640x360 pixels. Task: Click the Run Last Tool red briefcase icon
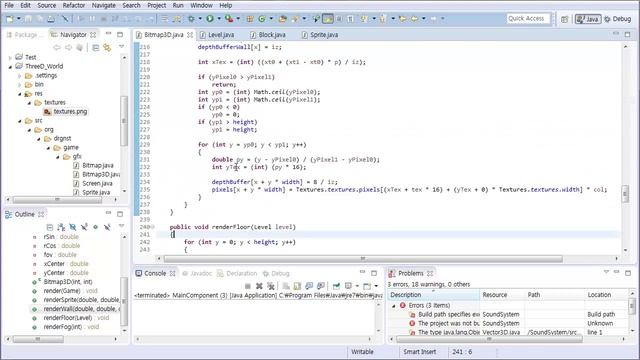pos(229,18)
